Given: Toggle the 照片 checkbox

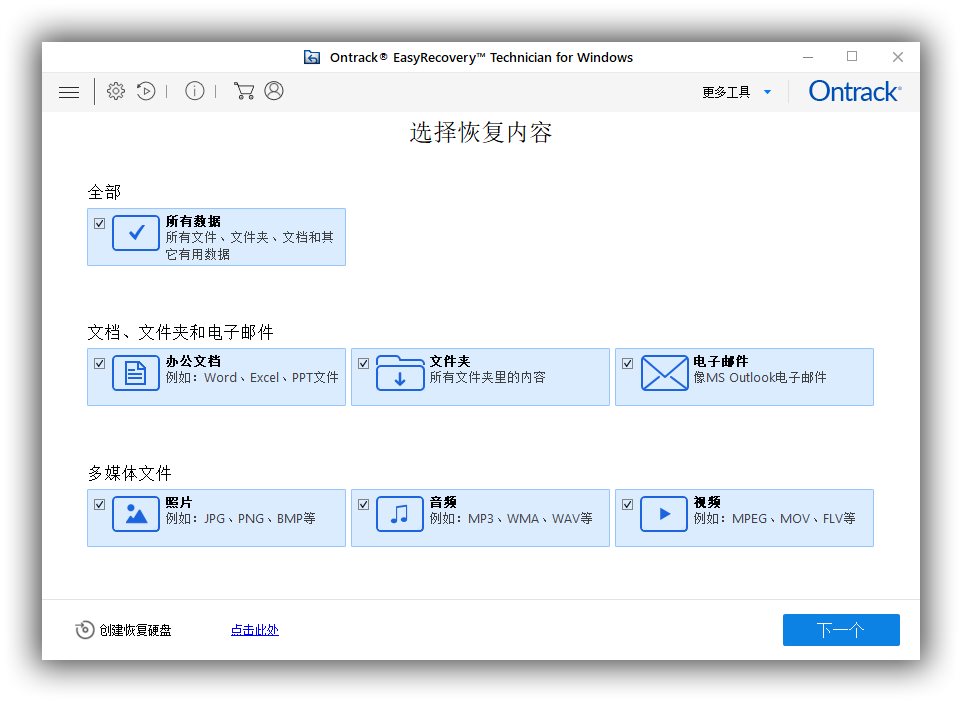Looking at the screenshot, I should click(99, 504).
